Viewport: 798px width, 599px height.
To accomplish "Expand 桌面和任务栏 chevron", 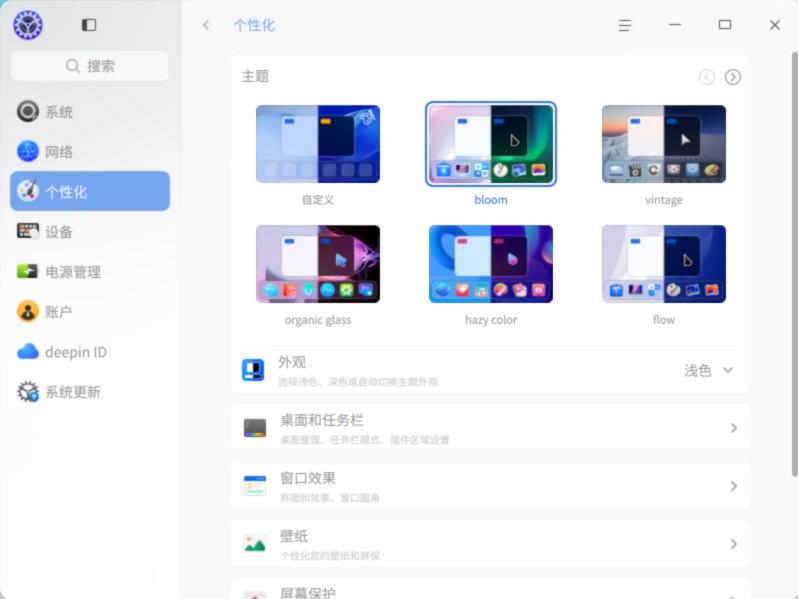I will [x=733, y=428].
